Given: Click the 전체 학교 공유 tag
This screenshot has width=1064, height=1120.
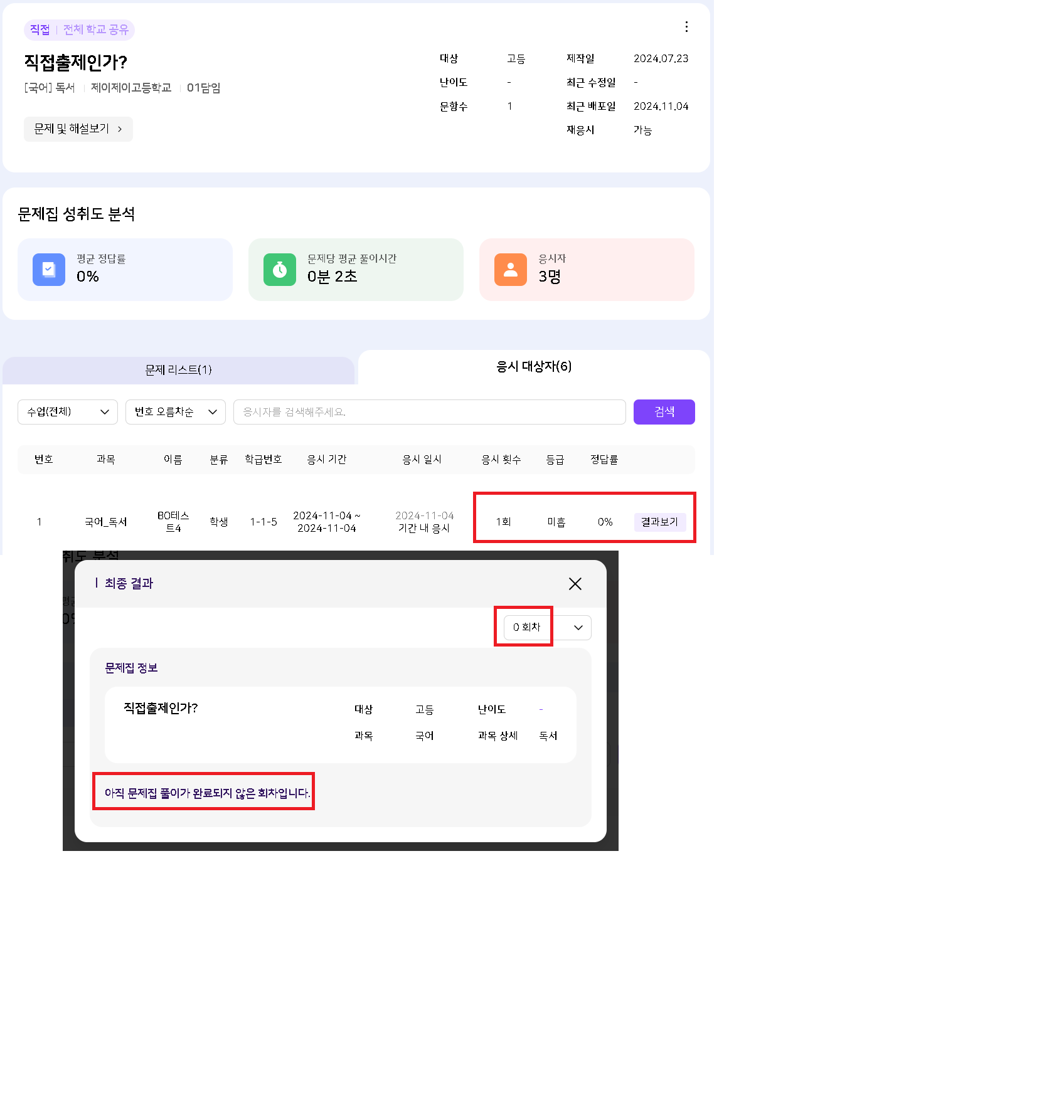Looking at the screenshot, I should click(x=96, y=29).
